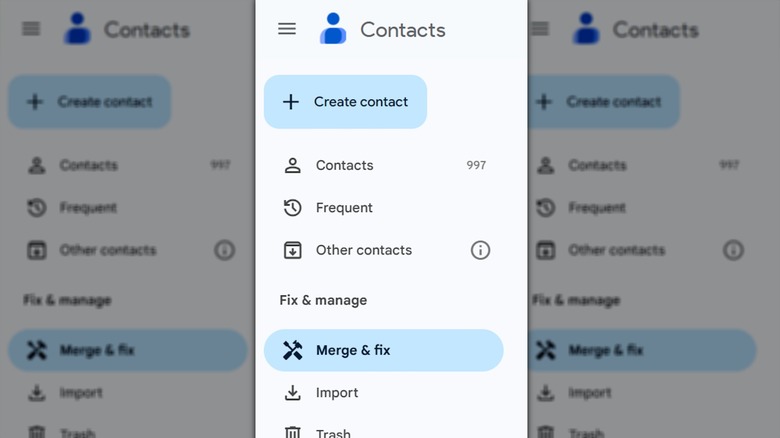
Task: Click the Fix & manage section heading
Action: [323, 300]
